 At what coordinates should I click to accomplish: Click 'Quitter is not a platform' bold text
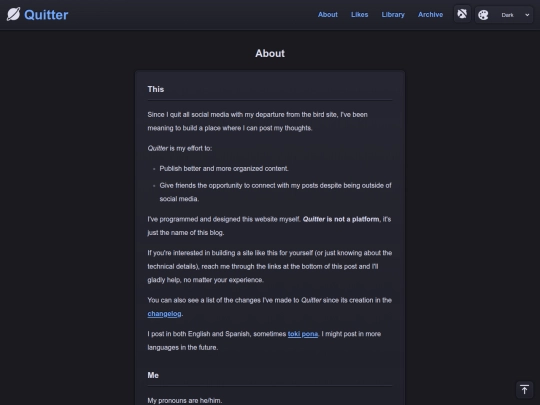[341, 219]
